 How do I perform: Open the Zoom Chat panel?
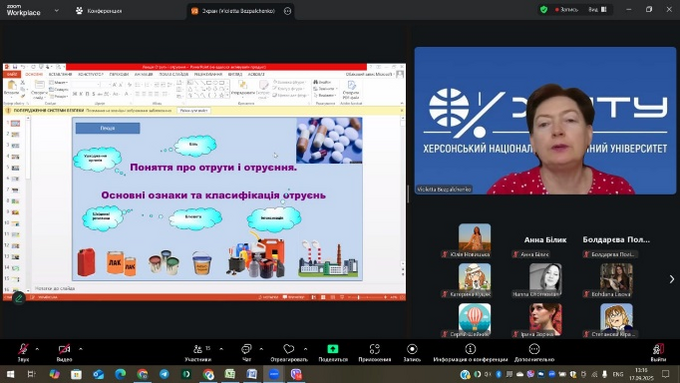click(x=246, y=352)
